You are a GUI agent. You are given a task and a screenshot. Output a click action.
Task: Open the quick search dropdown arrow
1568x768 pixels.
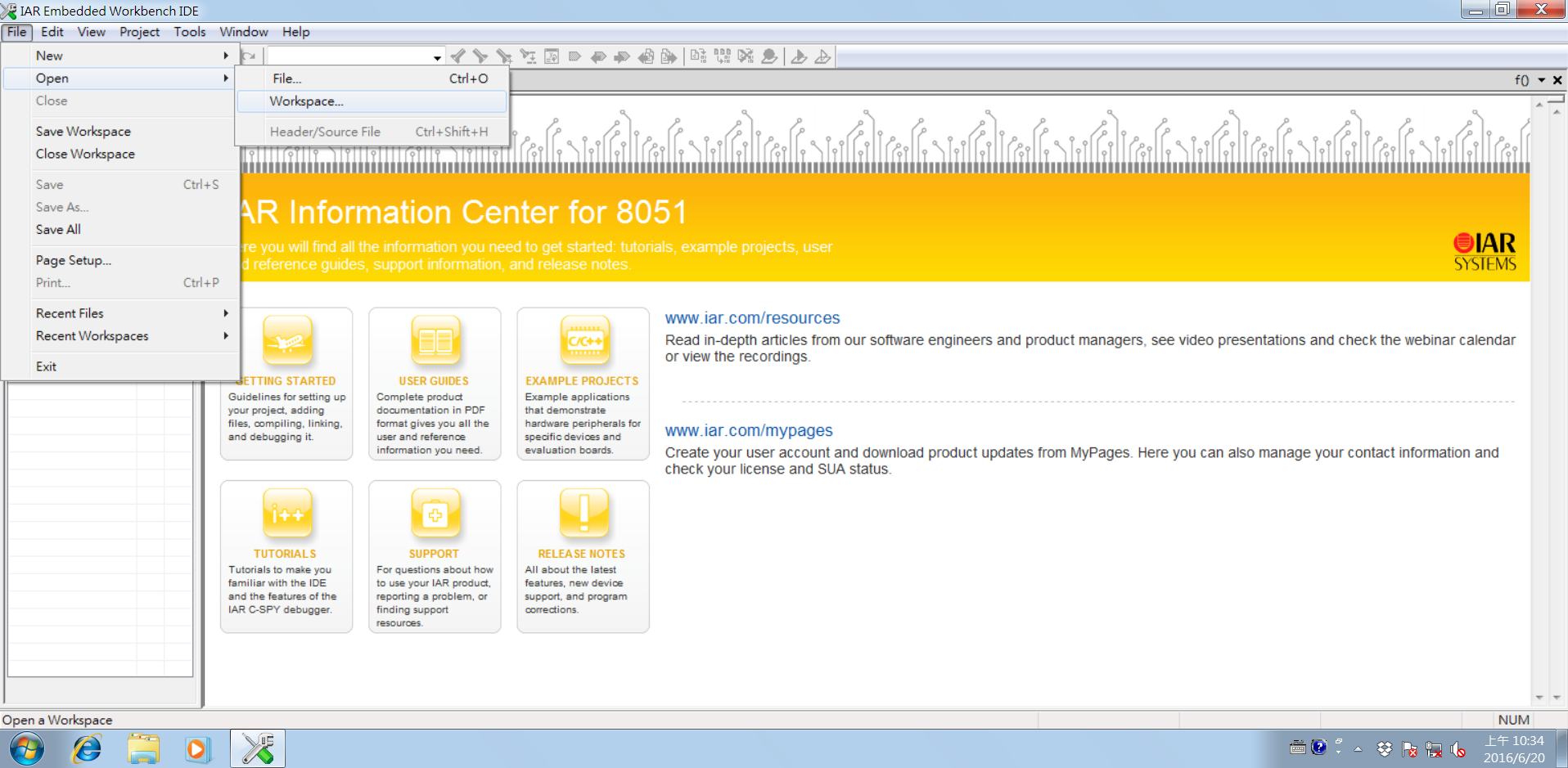tap(437, 57)
